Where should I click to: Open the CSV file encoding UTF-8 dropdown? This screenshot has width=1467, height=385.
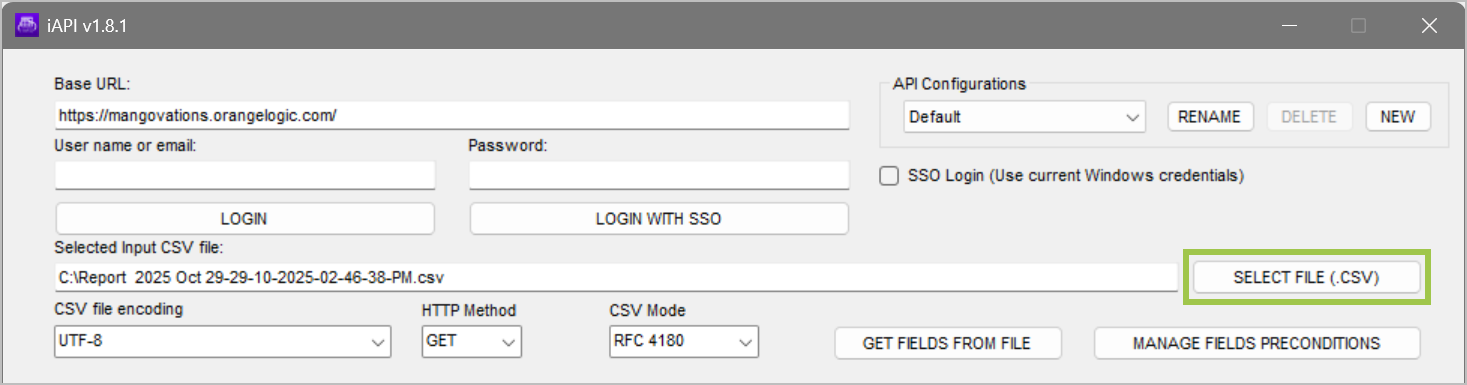[x=222, y=342]
